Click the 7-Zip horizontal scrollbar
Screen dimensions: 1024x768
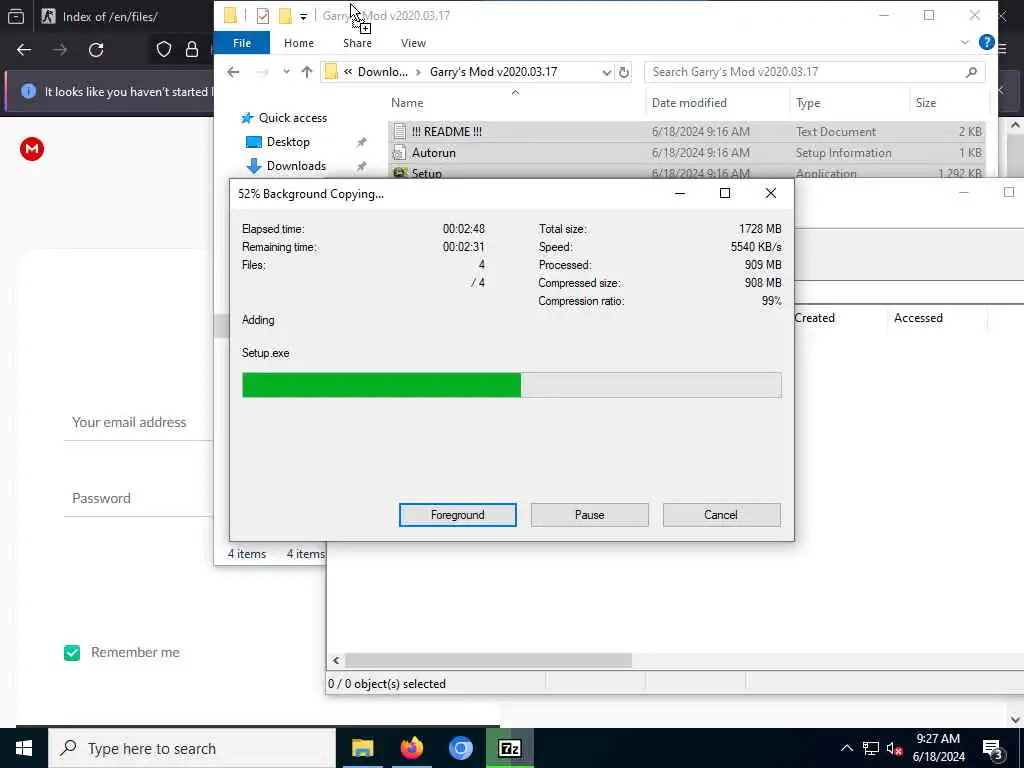point(488,661)
